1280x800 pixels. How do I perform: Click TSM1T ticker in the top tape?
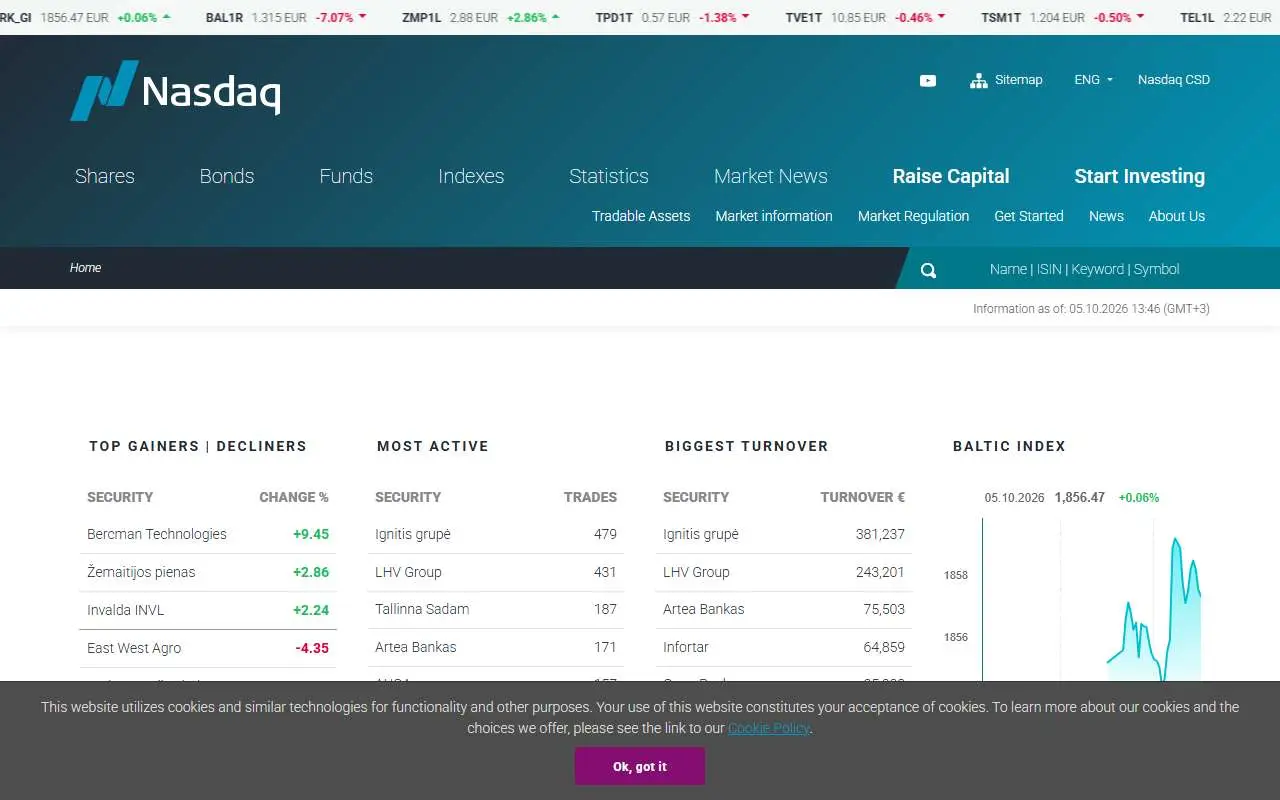pyautogui.click(x=1001, y=18)
